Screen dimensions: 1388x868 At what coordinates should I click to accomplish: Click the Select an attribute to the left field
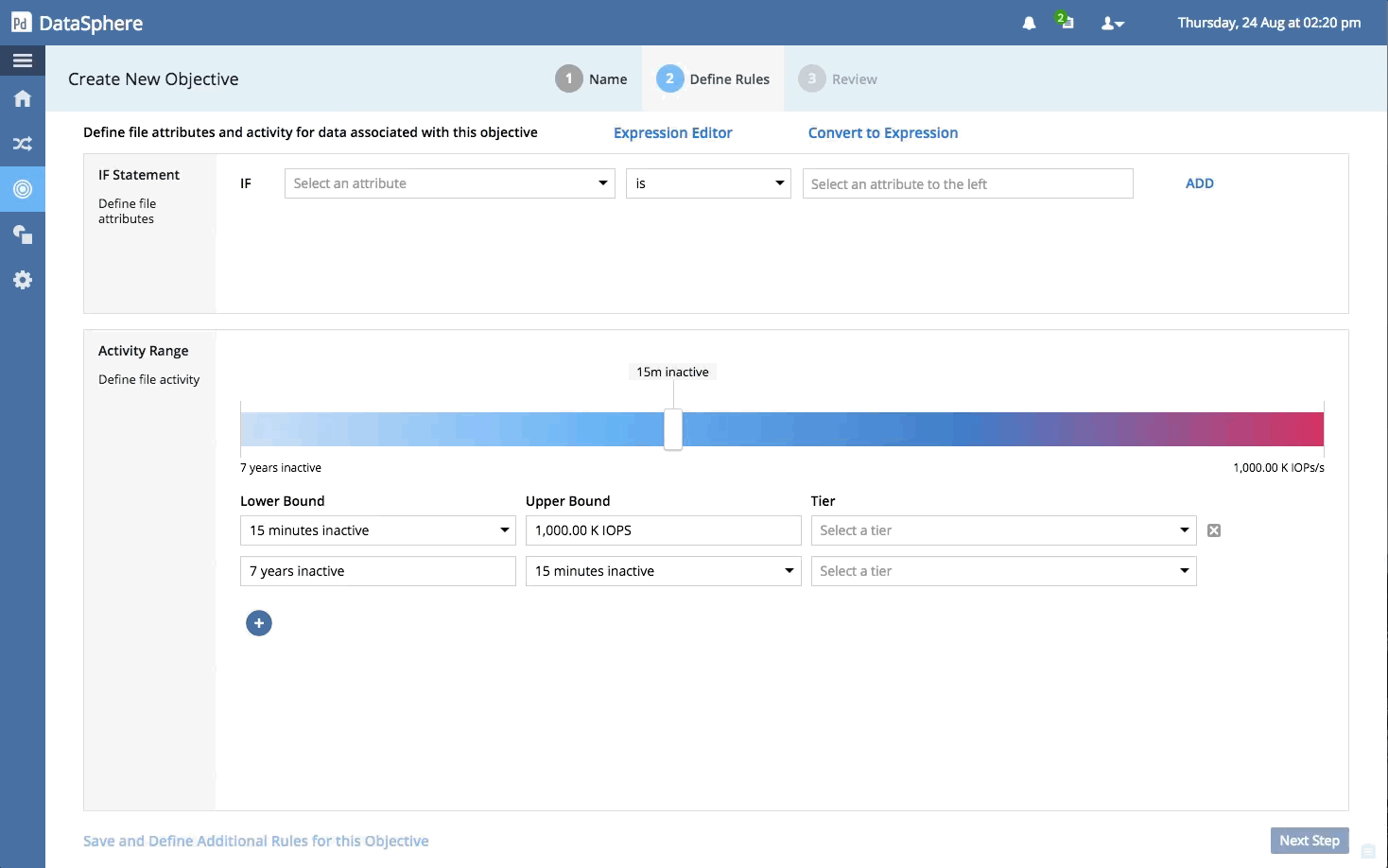coord(968,183)
